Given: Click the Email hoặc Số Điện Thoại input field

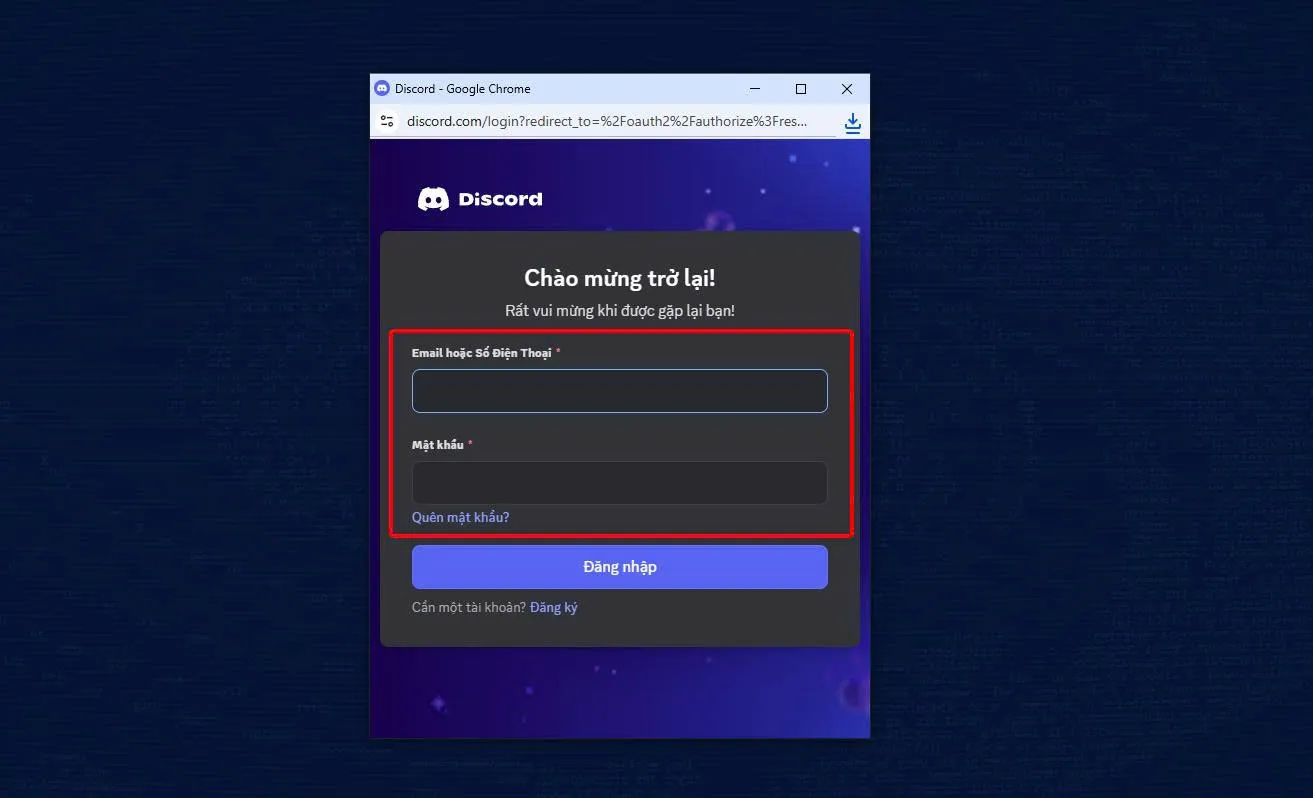Looking at the screenshot, I should point(619,390).
